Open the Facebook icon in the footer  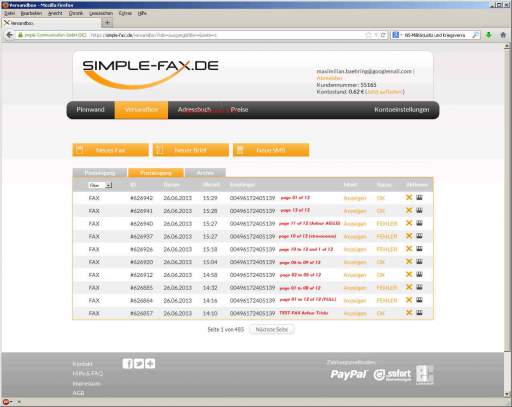point(127,363)
